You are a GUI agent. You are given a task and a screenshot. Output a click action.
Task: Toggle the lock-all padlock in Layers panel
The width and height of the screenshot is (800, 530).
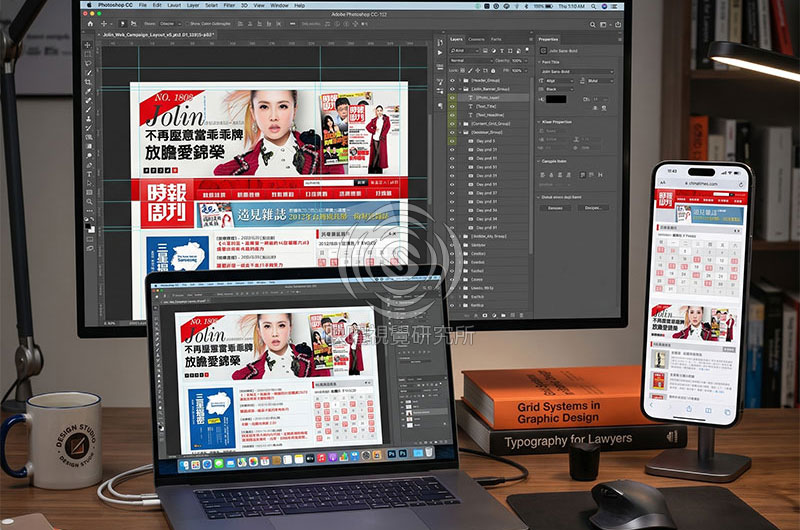(493, 70)
